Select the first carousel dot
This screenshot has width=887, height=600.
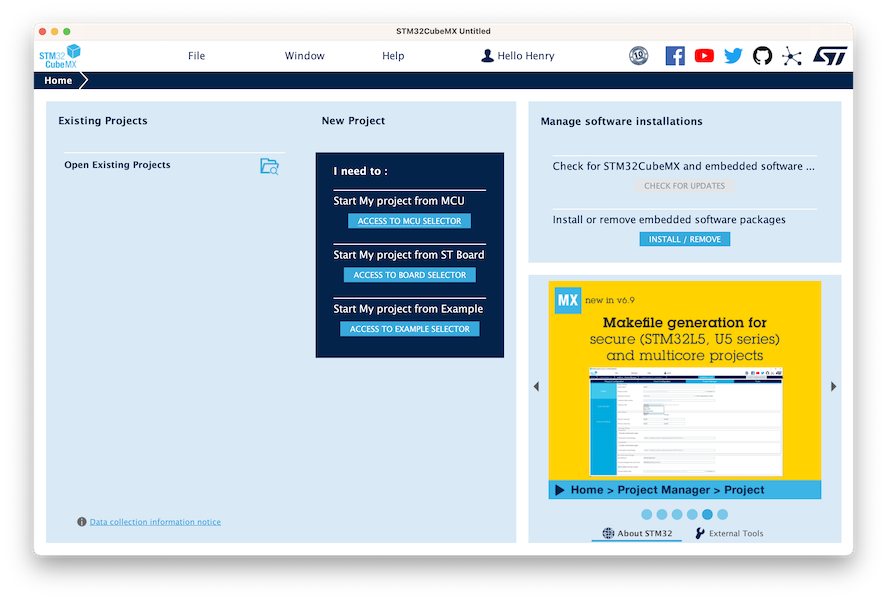[647, 515]
